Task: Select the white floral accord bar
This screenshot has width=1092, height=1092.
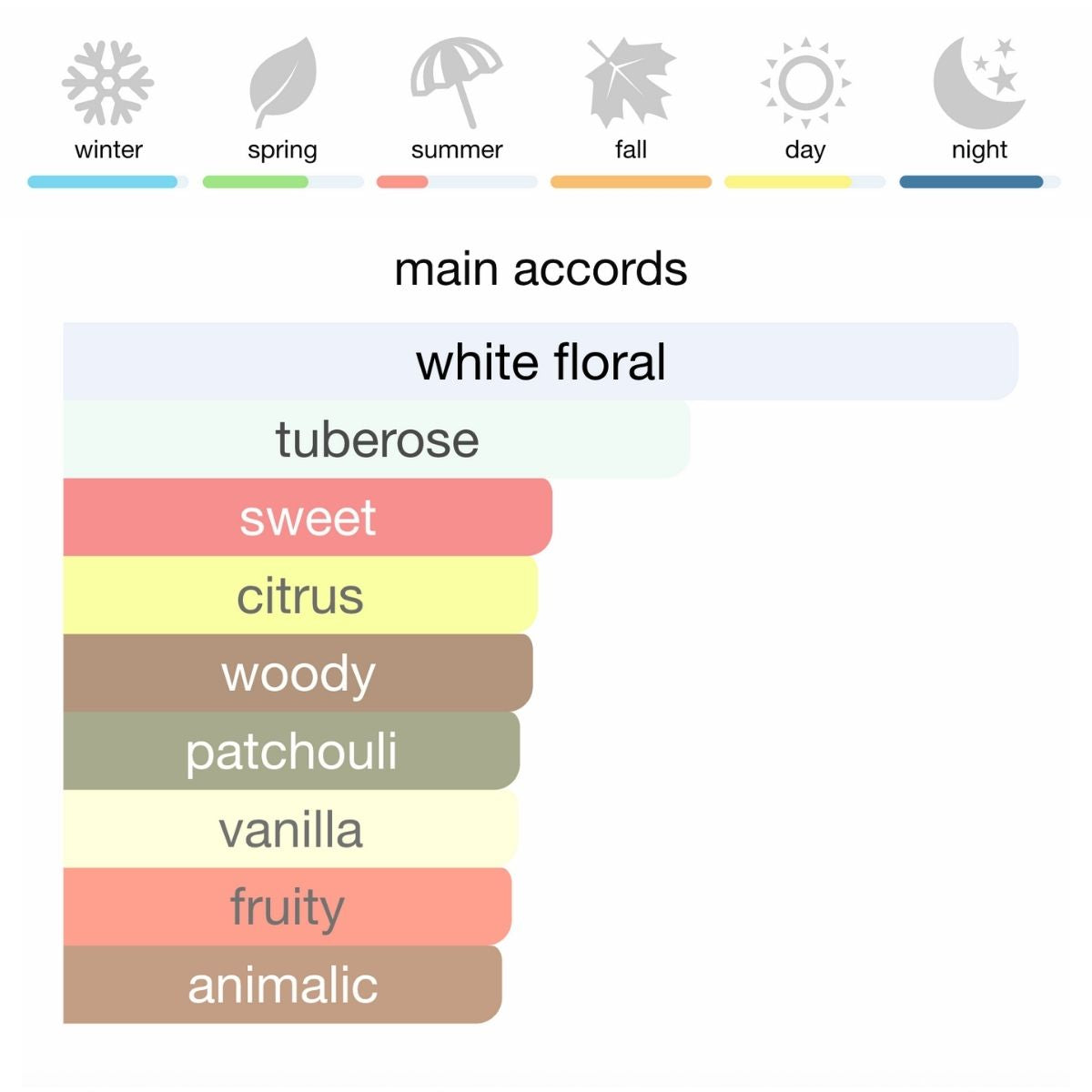Action: (541, 361)
